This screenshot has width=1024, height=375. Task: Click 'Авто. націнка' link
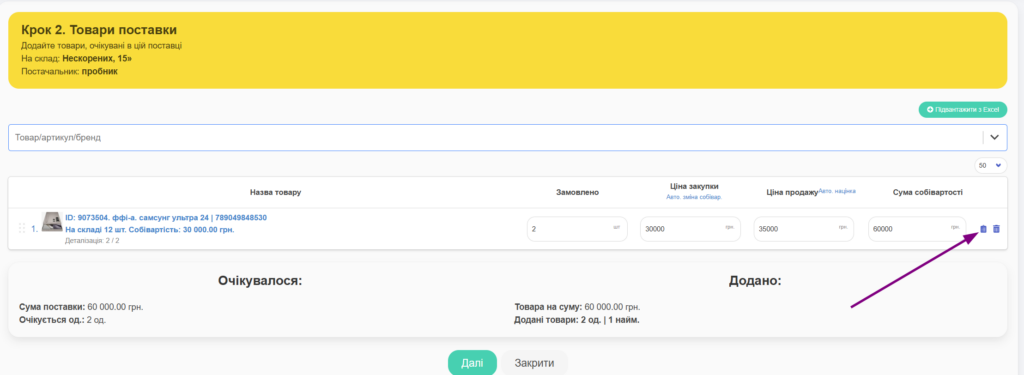click(837, 191)
